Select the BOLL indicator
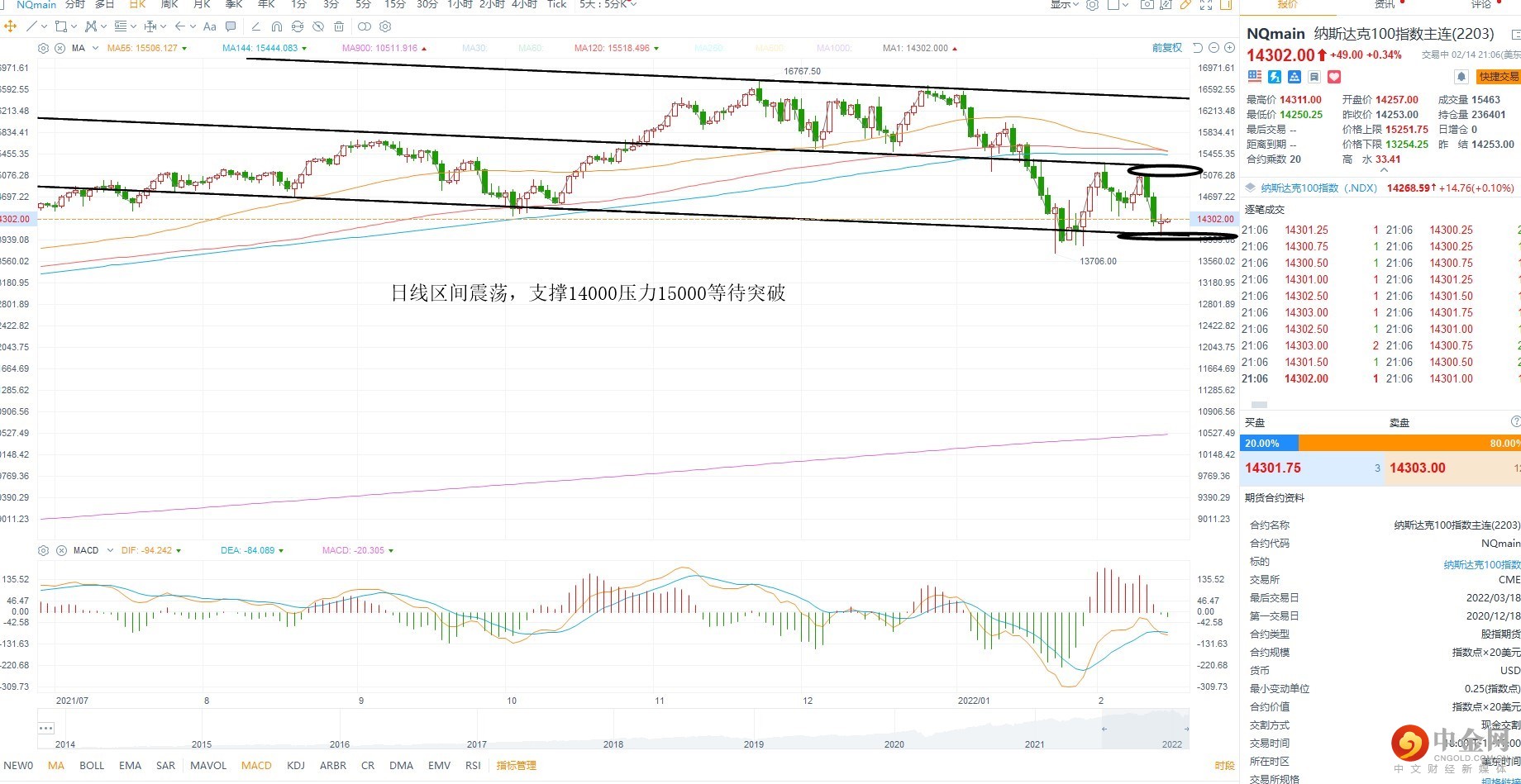Image resolution: width=1521 pixels, height=784 pixels. point(92,766)
